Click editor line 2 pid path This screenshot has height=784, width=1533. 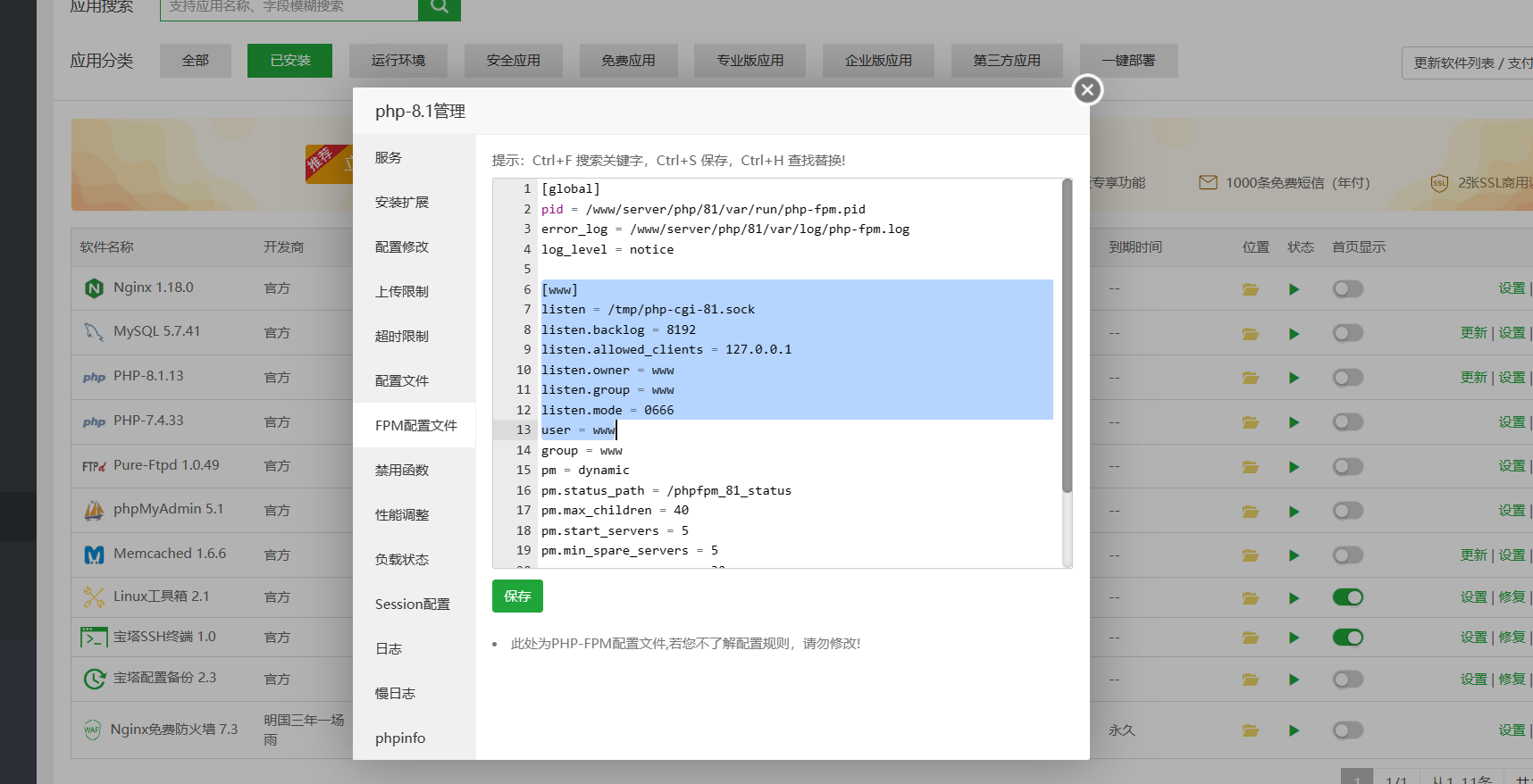click(703, 210)
